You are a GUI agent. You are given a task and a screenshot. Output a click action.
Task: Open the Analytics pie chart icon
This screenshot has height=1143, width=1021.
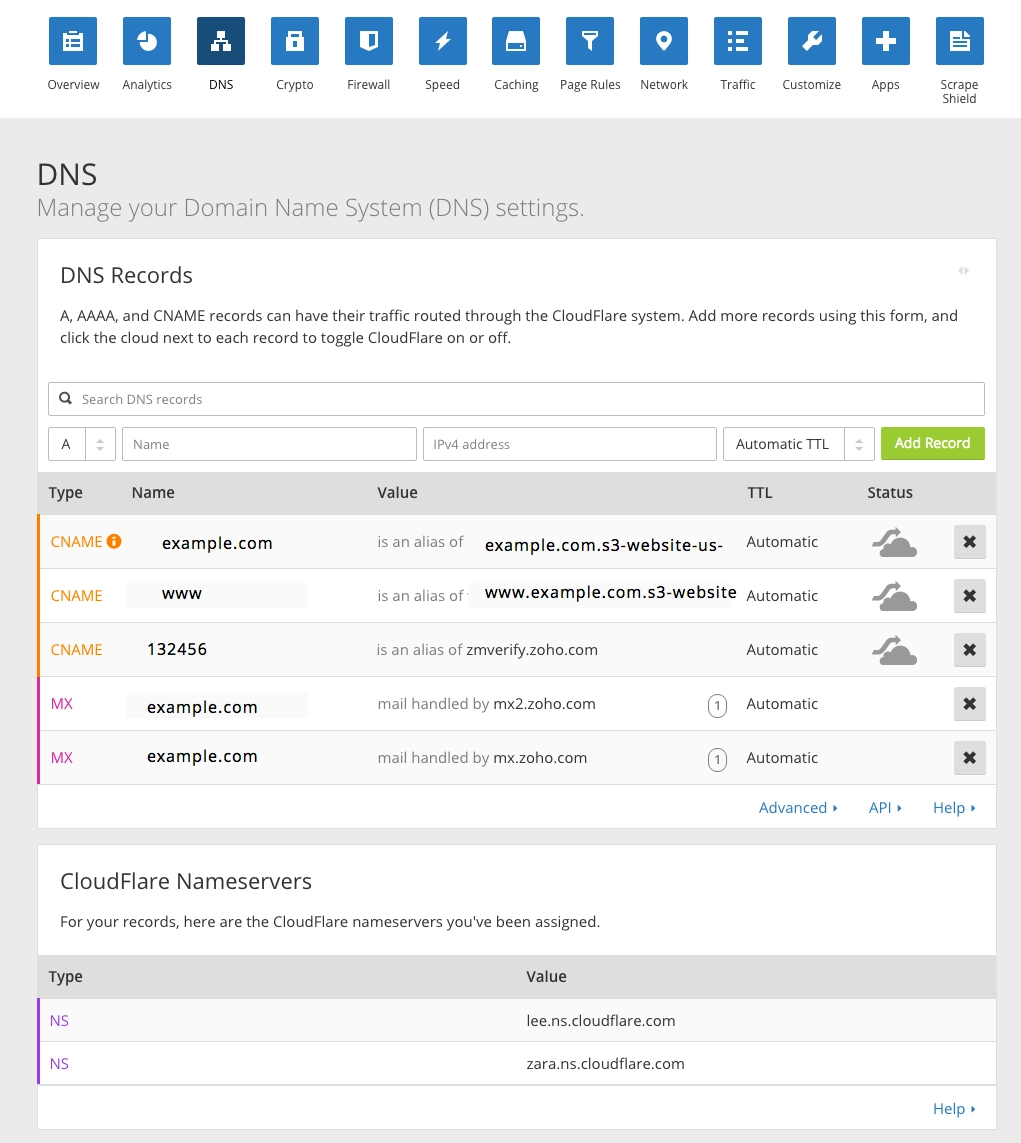tap(146, 41)
